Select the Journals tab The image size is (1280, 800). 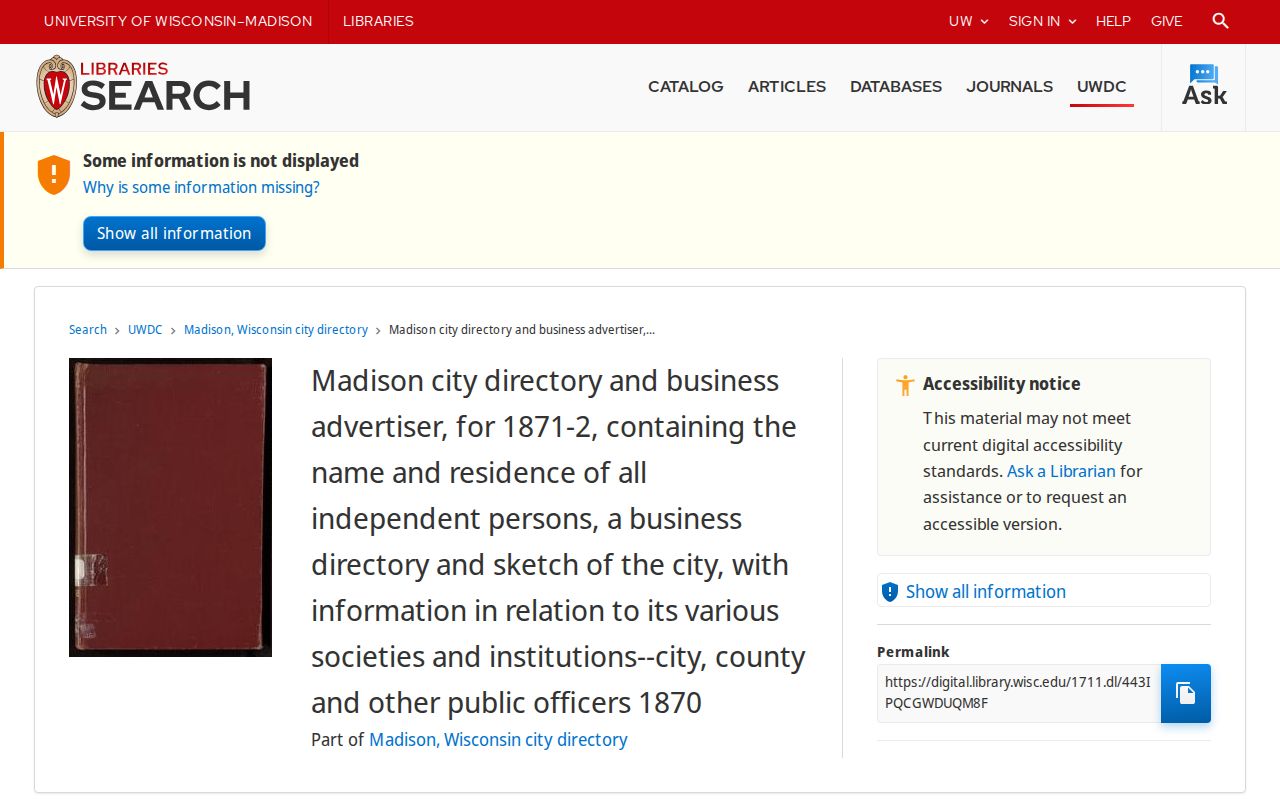coord(1009,87)
